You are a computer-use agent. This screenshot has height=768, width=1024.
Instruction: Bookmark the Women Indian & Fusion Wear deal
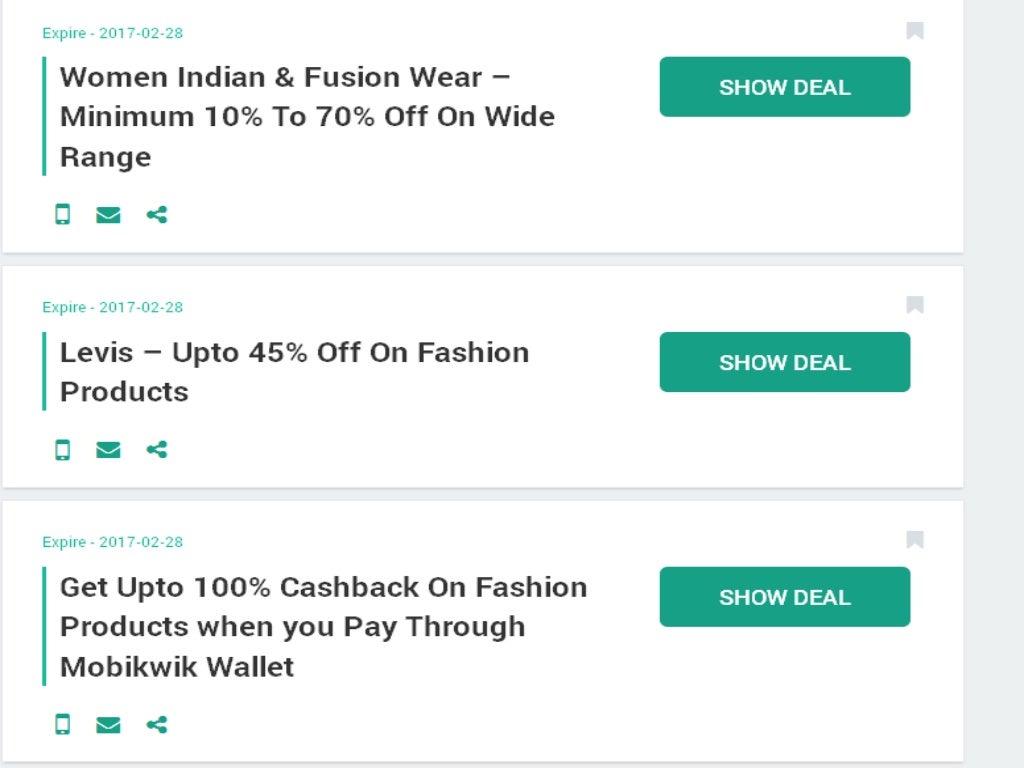point(915,31)
